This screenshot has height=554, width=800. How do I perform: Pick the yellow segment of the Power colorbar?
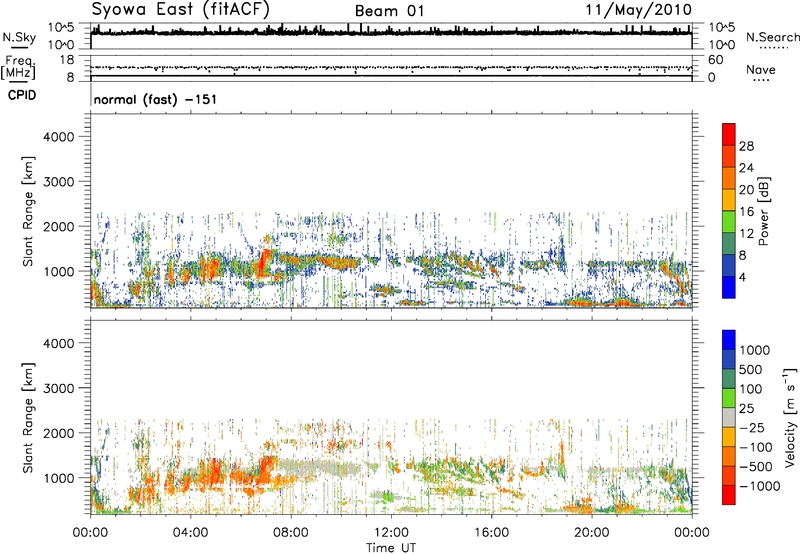click(x=729, y=200)
